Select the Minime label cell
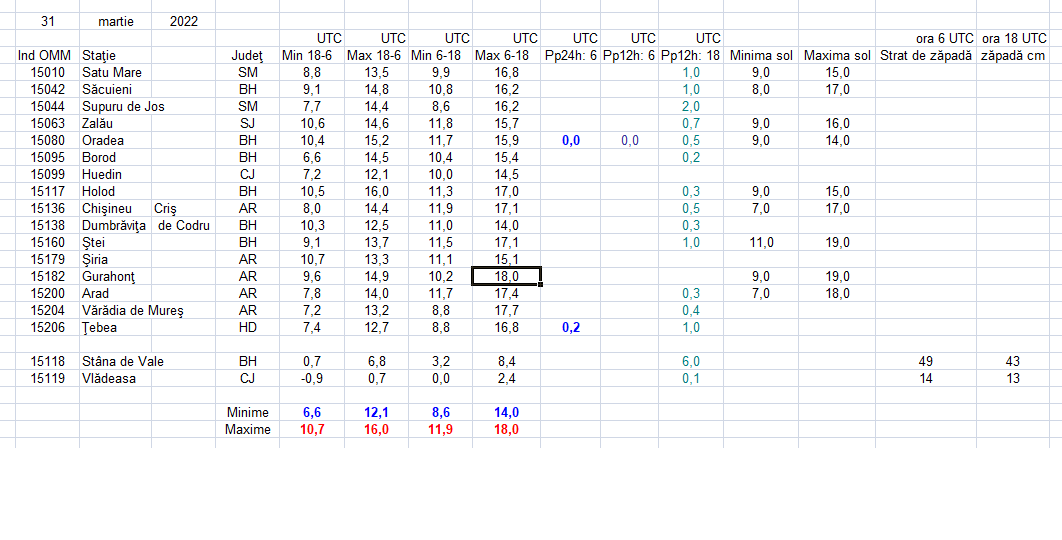Screen dimensions: 1062x540 247,413
